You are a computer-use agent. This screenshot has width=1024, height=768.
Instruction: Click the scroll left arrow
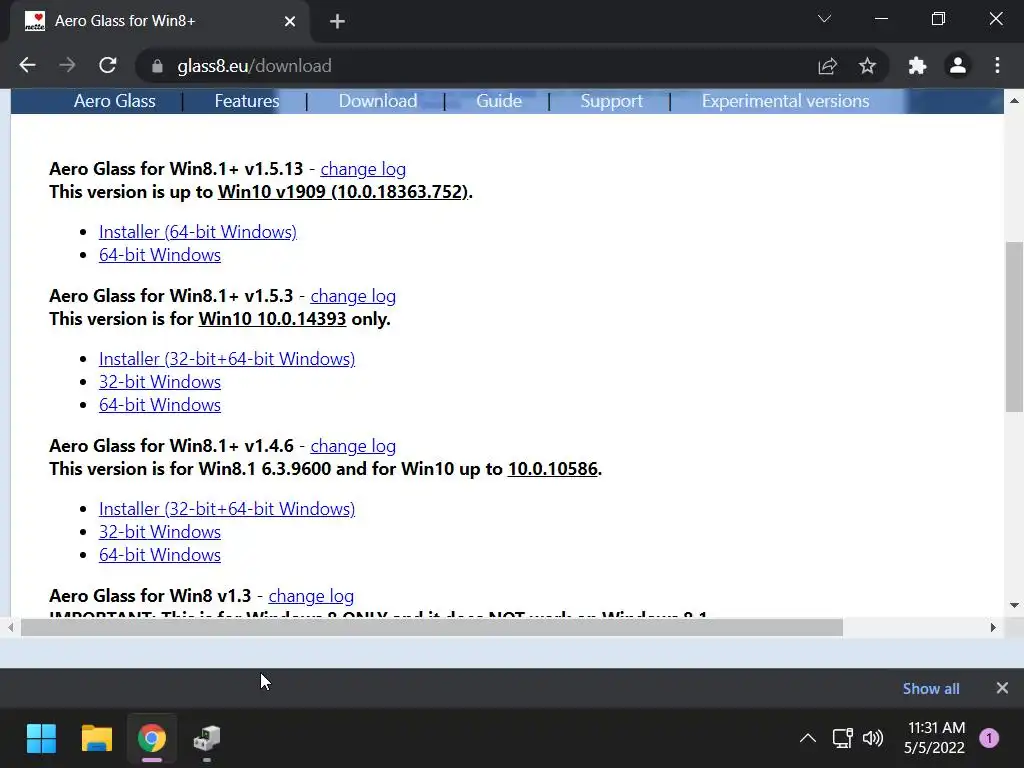(10, 628)
